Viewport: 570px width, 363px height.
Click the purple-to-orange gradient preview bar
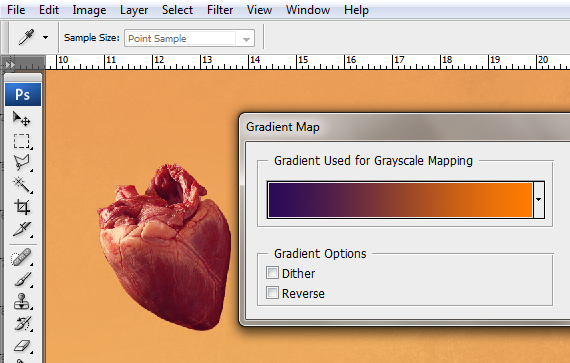[400, 200]
